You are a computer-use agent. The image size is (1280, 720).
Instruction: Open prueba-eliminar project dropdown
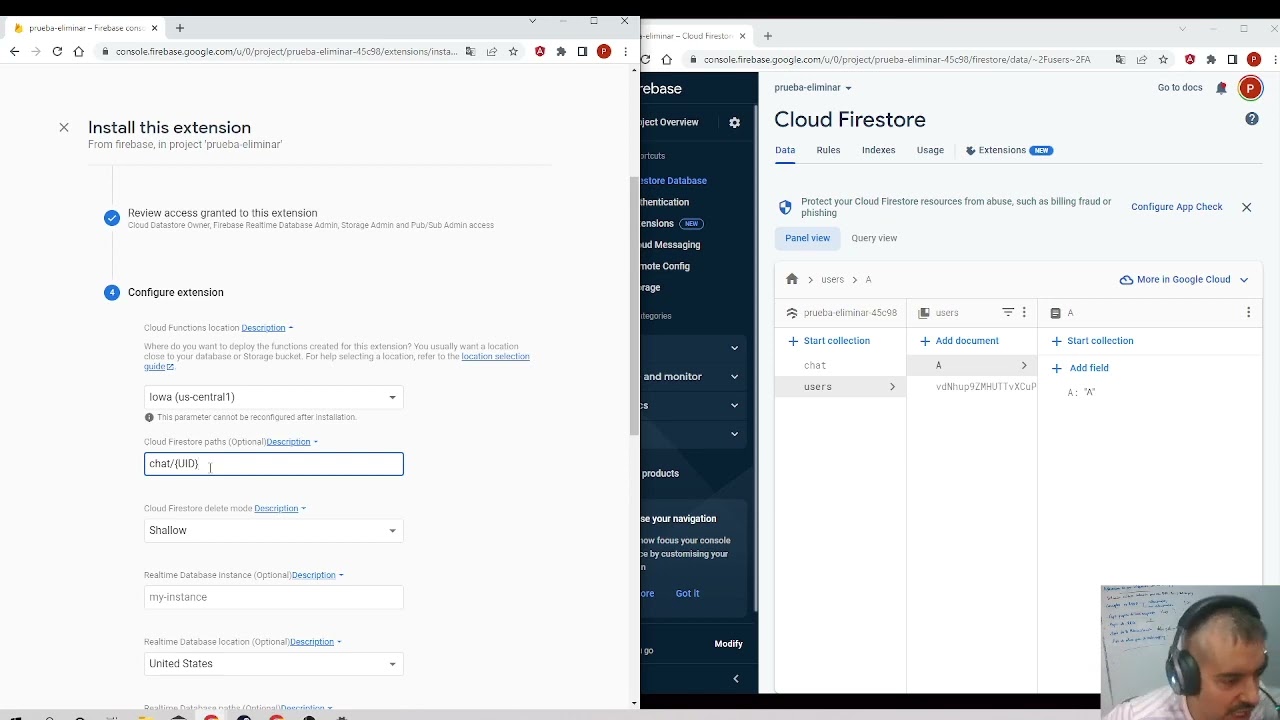click(x=813, y=88)
